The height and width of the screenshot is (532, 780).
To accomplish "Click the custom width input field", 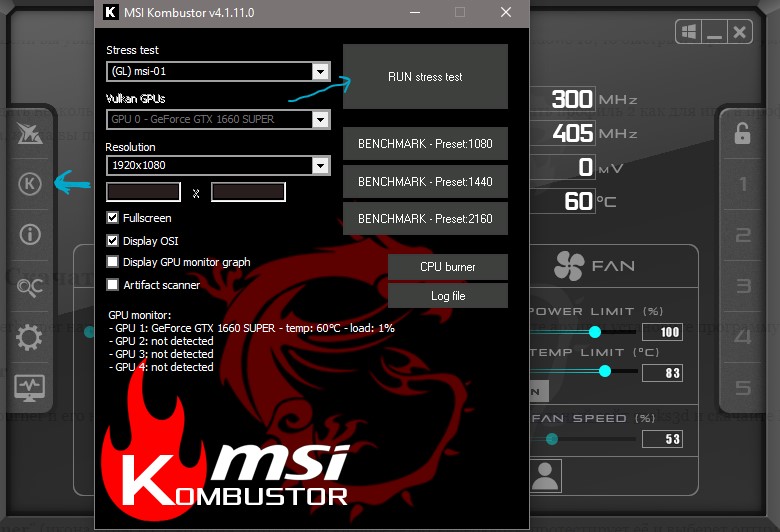I will pos(143,192).
